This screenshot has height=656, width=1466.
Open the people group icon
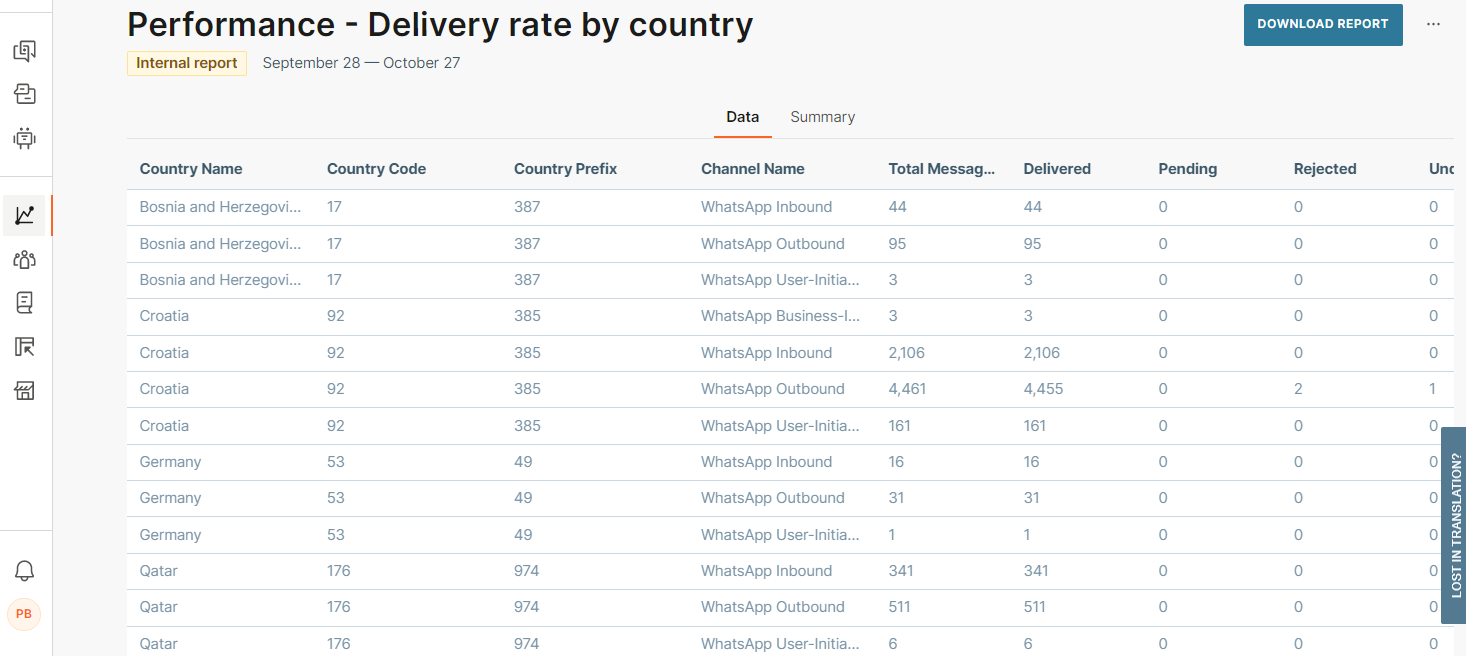tap(25, 259)
